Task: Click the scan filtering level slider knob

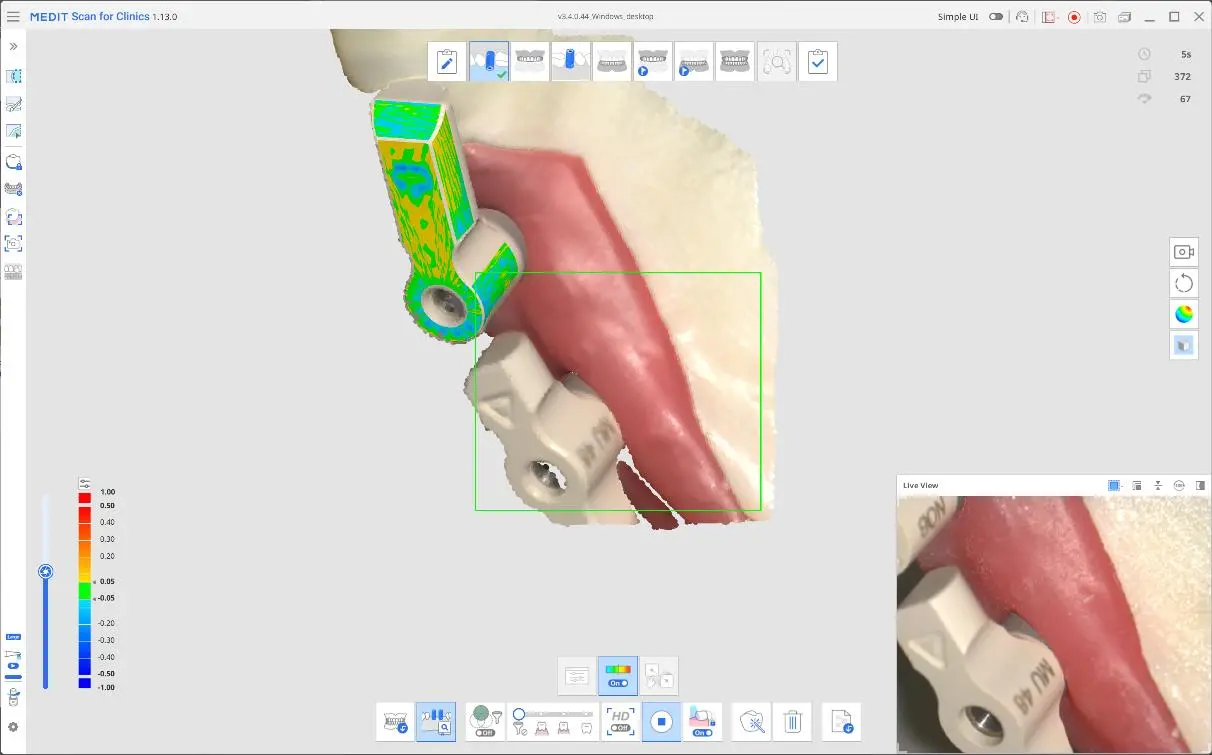Action: (519, 713)
